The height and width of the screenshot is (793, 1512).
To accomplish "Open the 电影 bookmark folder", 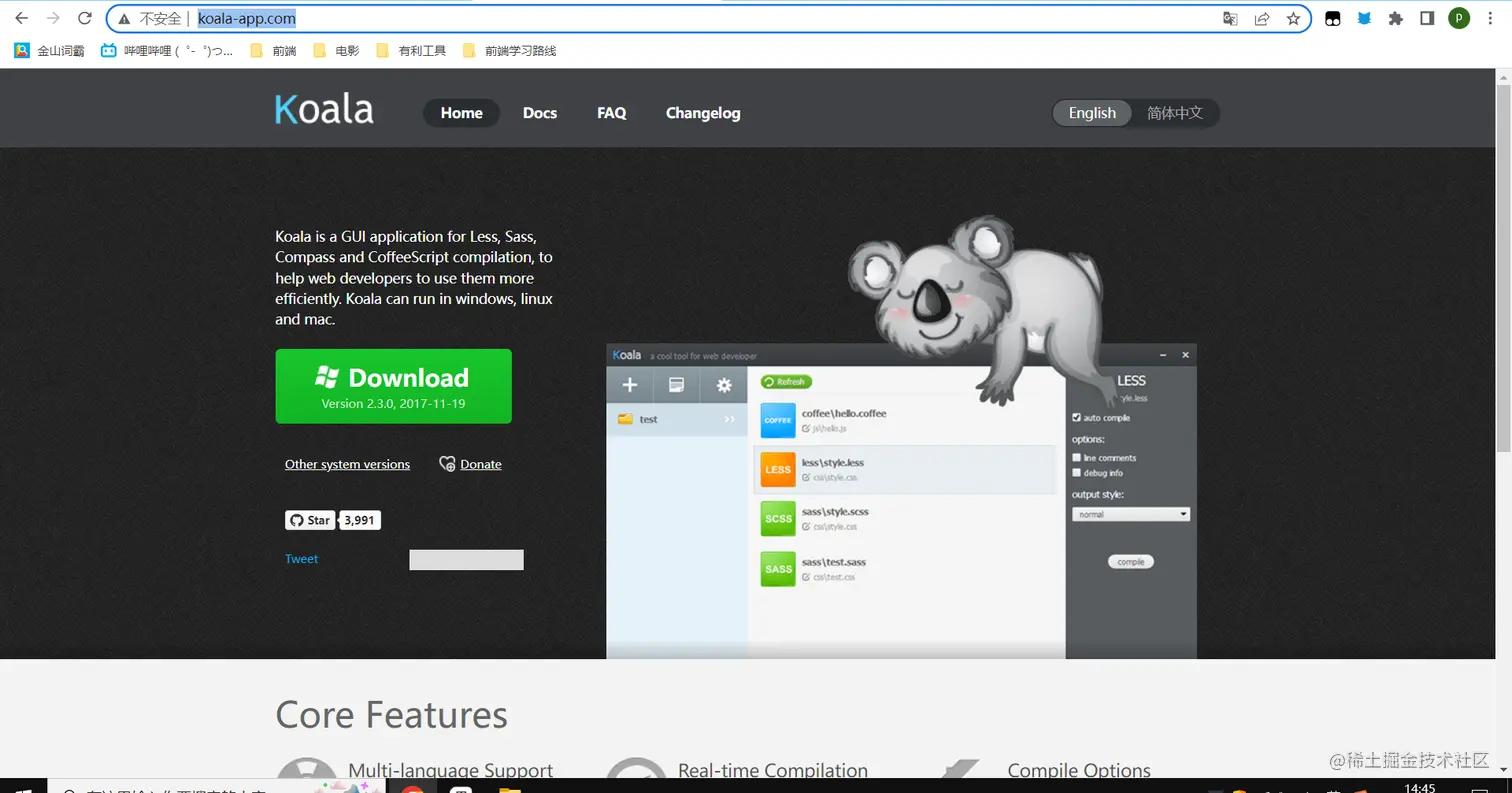I will click(x=336, y=50).
